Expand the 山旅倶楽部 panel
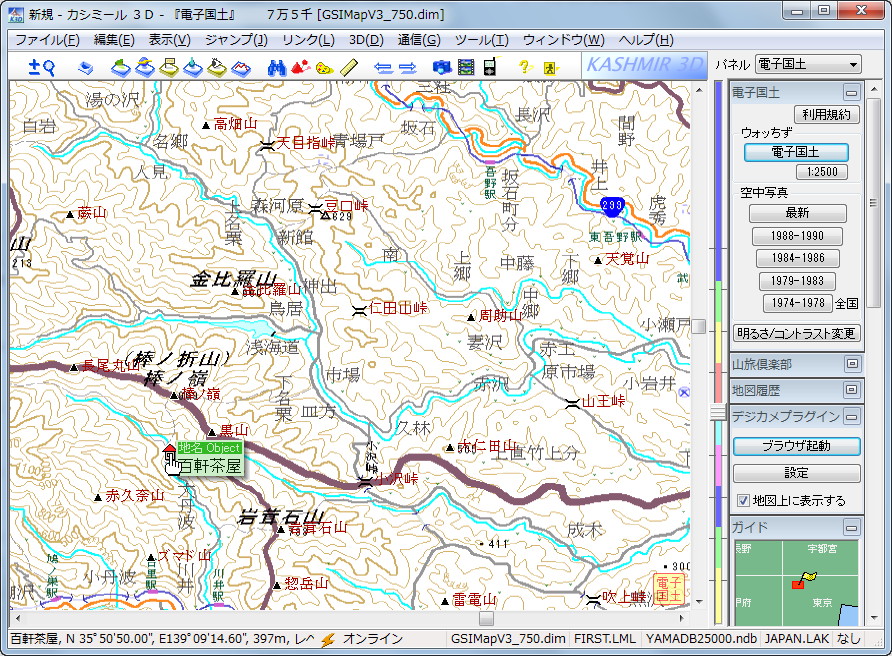 852,364
